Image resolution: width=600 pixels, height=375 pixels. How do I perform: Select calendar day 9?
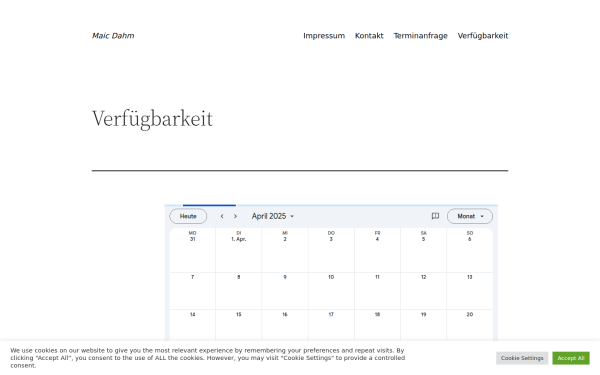click(285, 277)
